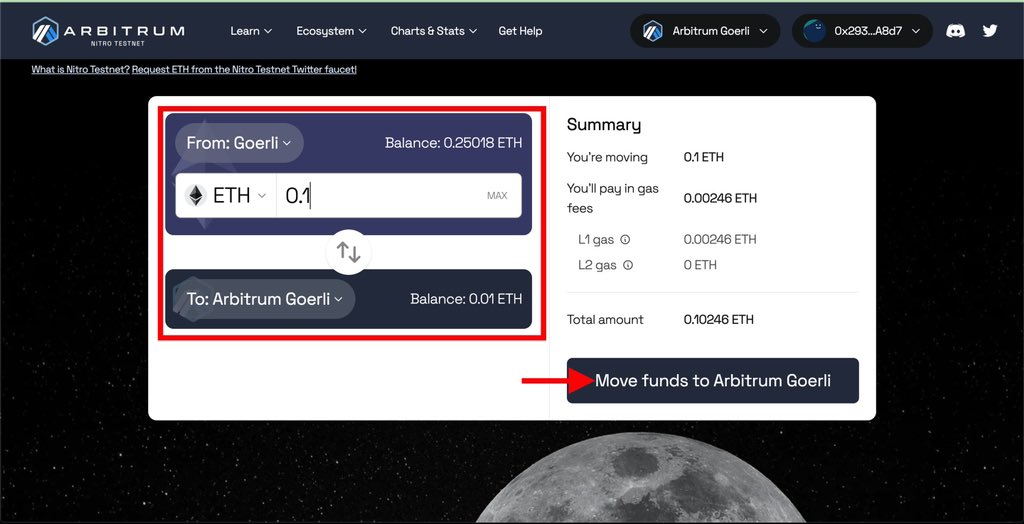Open the Arbitrum Nitro Testnet logo home
The image size is (1024, 524).
(108, 31)
